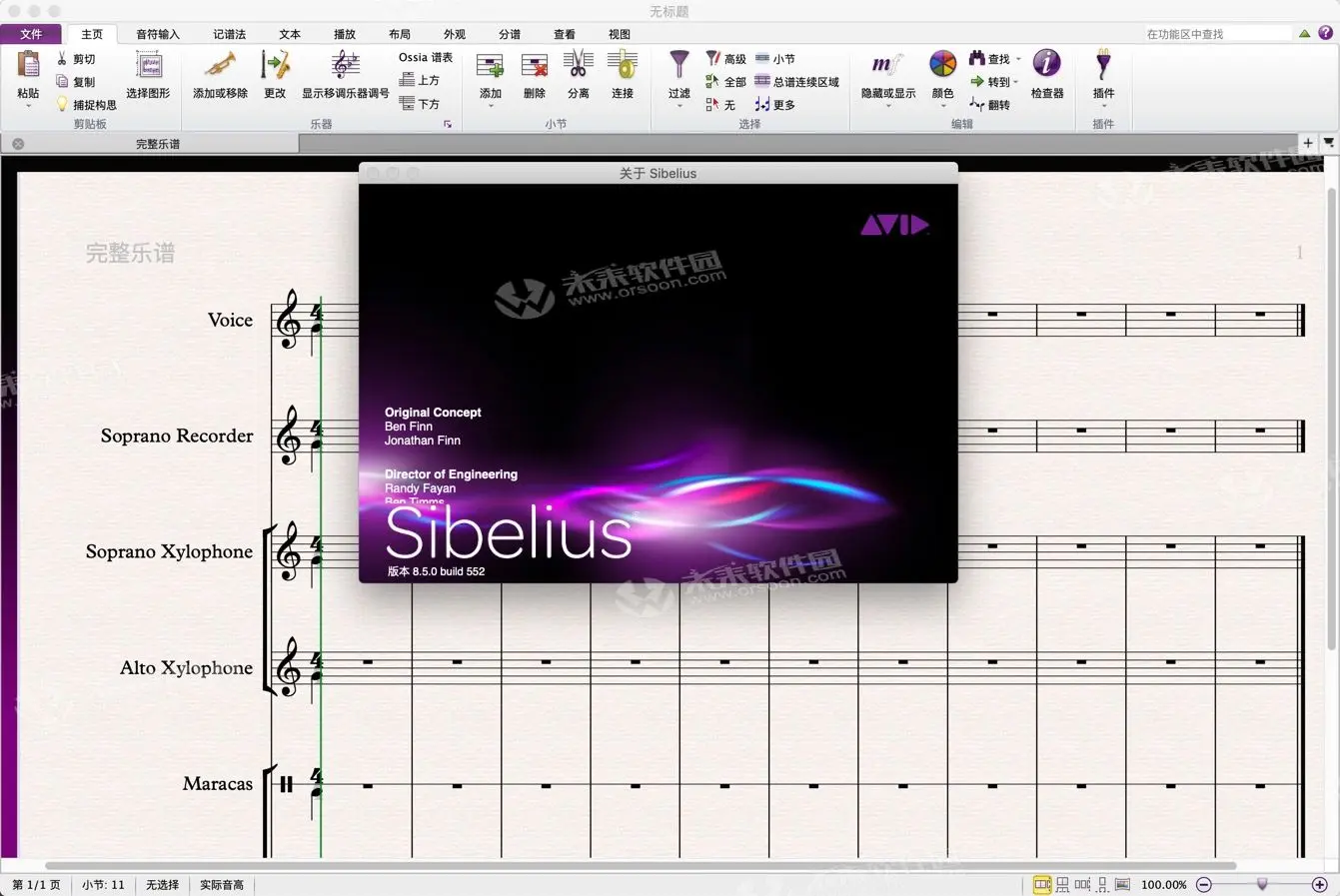Image resolution: width=1340 pixels, height=896 pixels.
Task: Toggle single pages horizontally view
Action: 1082,884
